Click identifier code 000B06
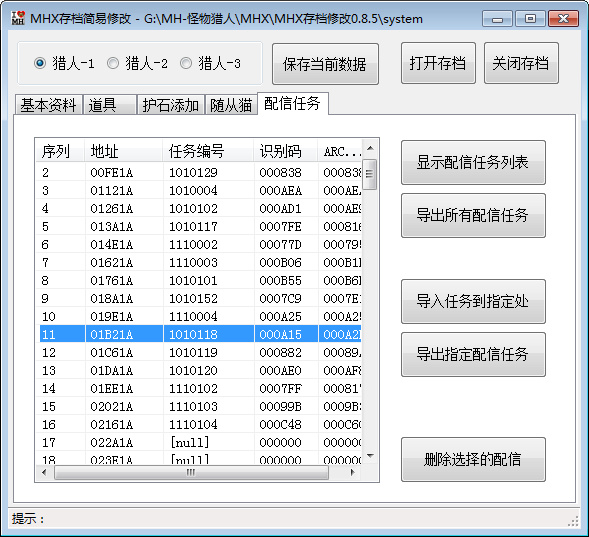Image resolution: width=589 pixels, height=537 pixels. [x=280, y=262]
